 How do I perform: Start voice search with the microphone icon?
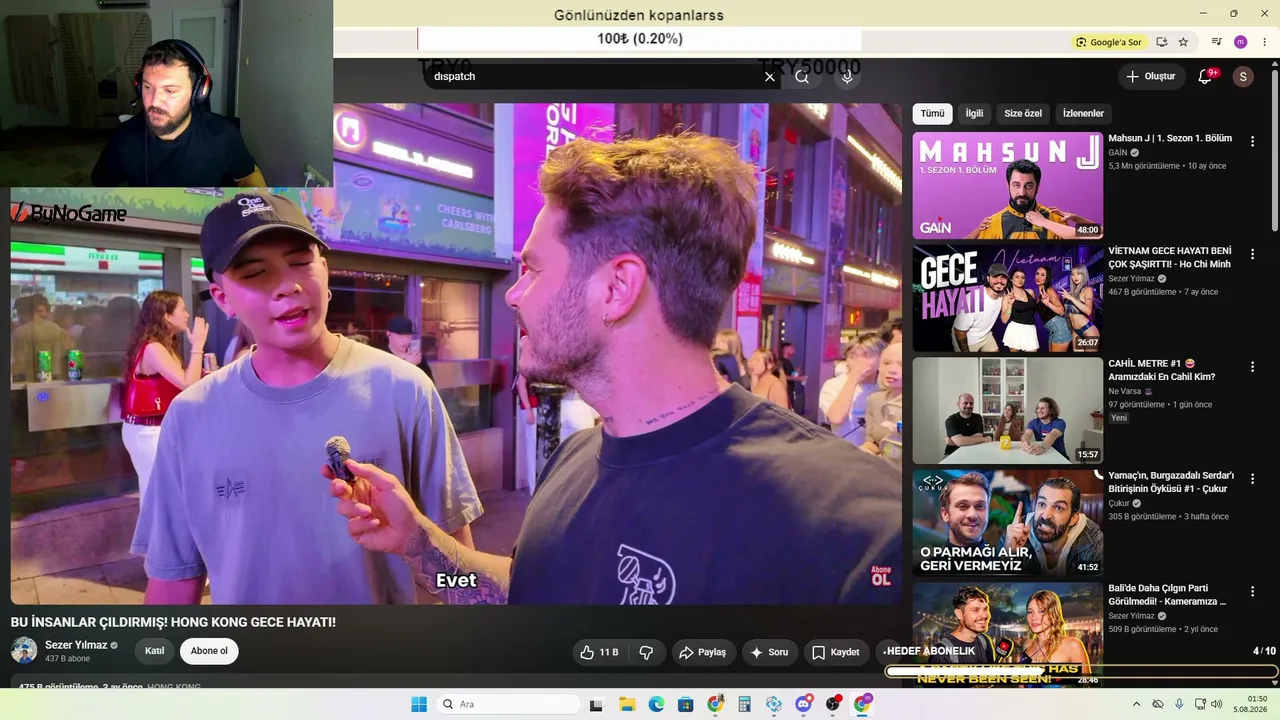click(847, 77)
